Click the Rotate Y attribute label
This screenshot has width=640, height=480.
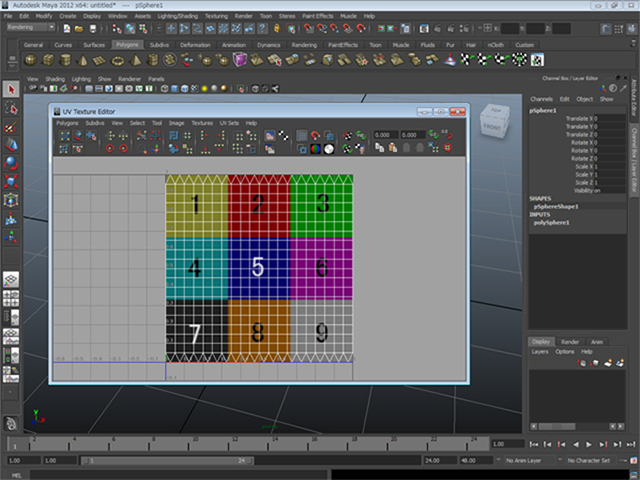coord(582,151)
